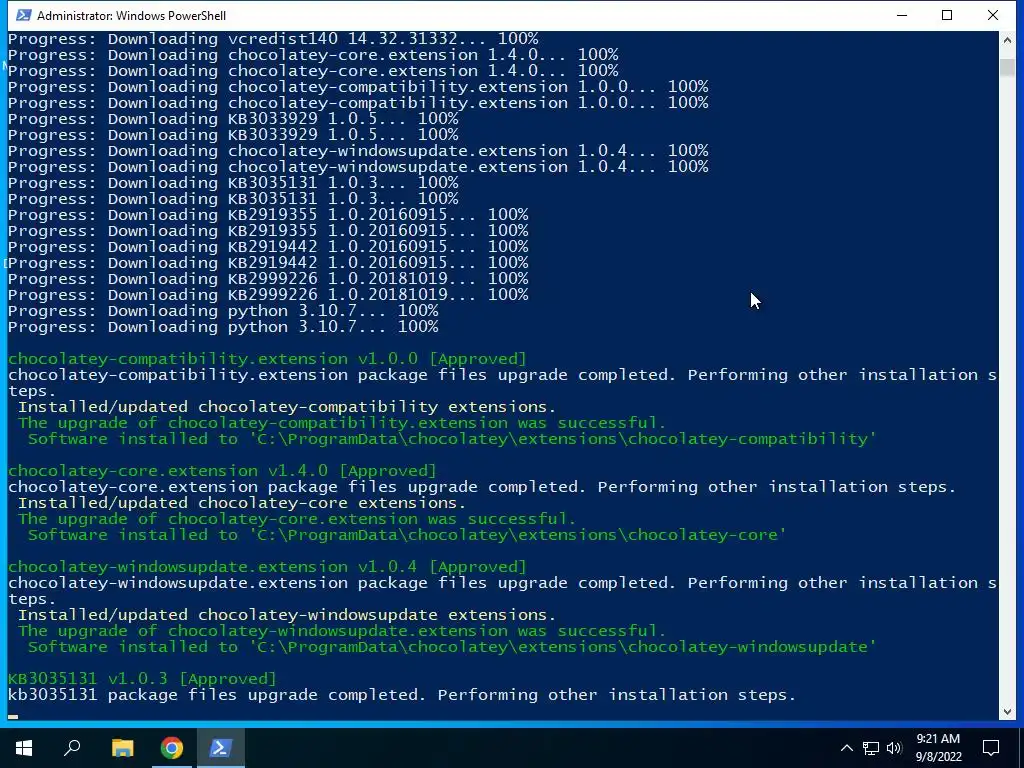Click the vertical scrollbar thumb
Screen dimensions: 1024x768
click(x=1007, y=67)
